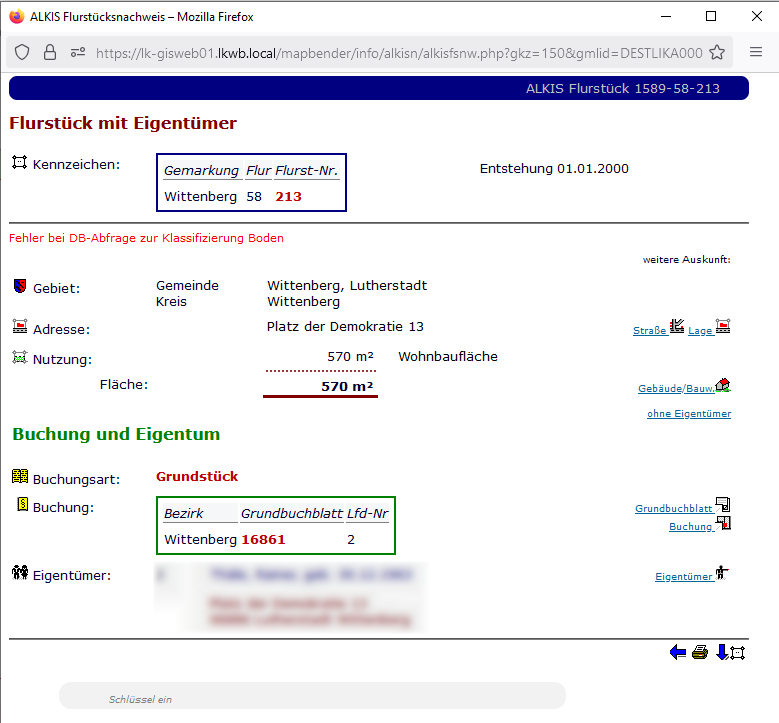Image resolution: width=779 pixels, height=723 pixels.
Task: Click the Straße street icon
Action: [677, 326]
